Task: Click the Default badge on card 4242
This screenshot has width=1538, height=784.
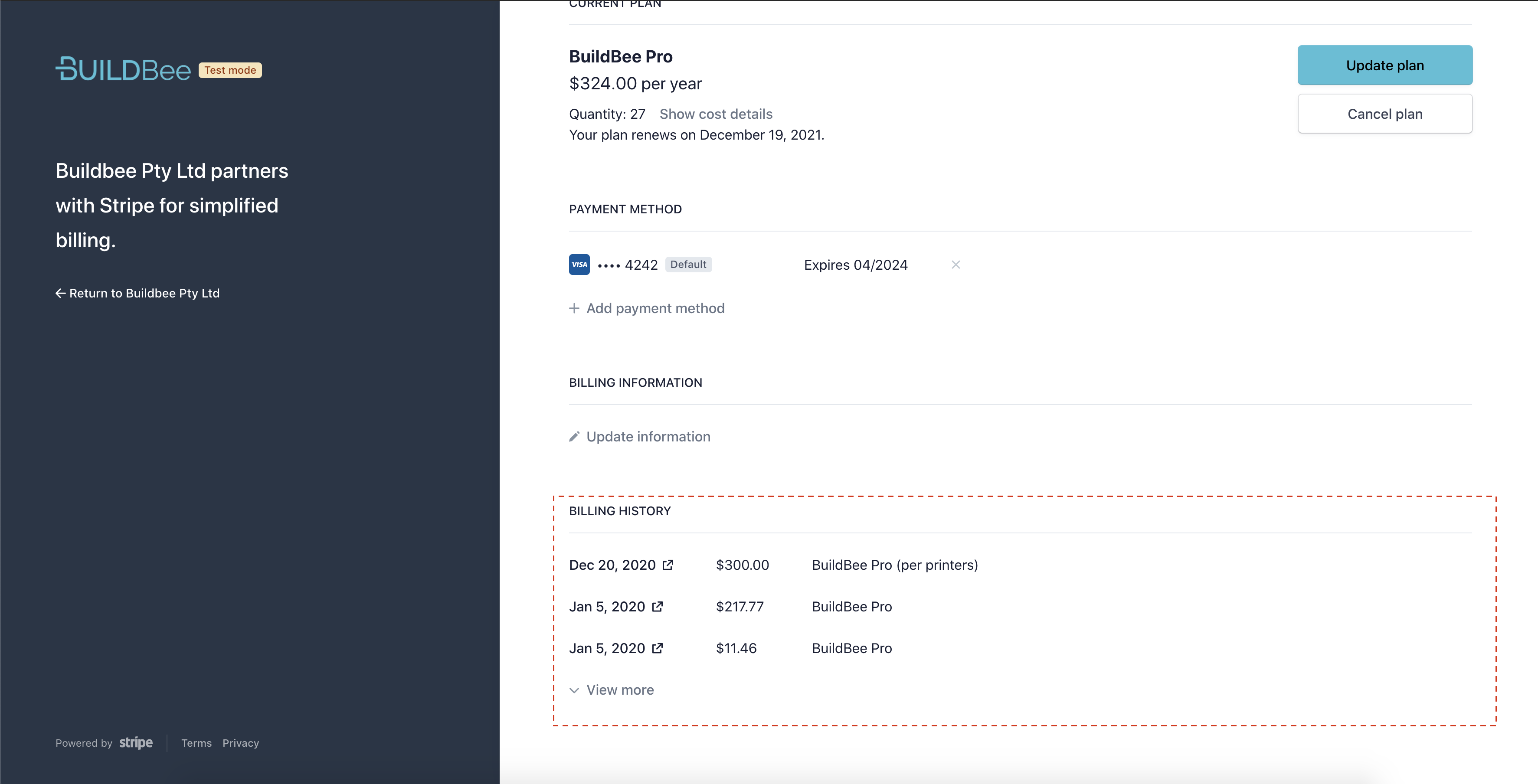Action: (x=688, y=265)
